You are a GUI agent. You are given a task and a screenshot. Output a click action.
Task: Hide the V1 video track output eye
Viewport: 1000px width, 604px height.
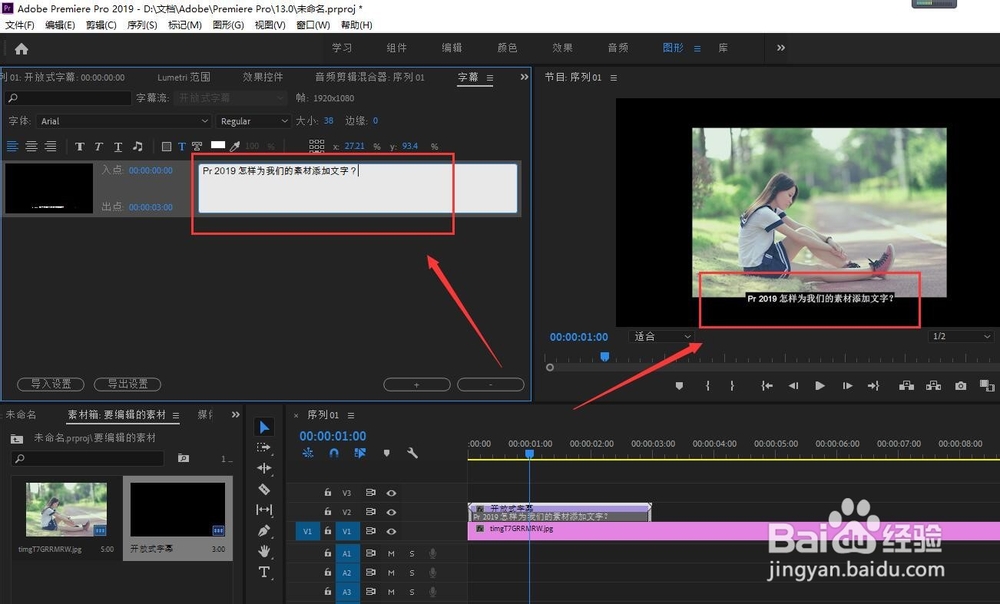click(391, 530)
